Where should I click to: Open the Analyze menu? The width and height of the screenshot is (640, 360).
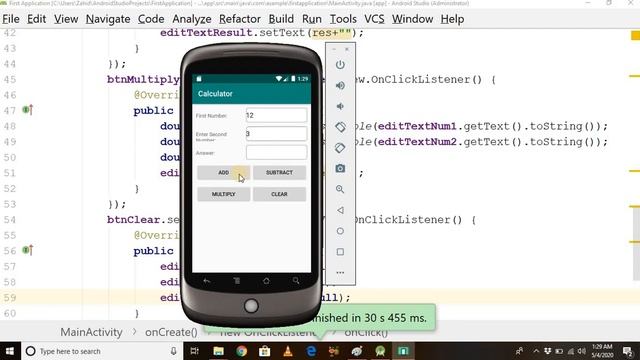click(191, 19)
